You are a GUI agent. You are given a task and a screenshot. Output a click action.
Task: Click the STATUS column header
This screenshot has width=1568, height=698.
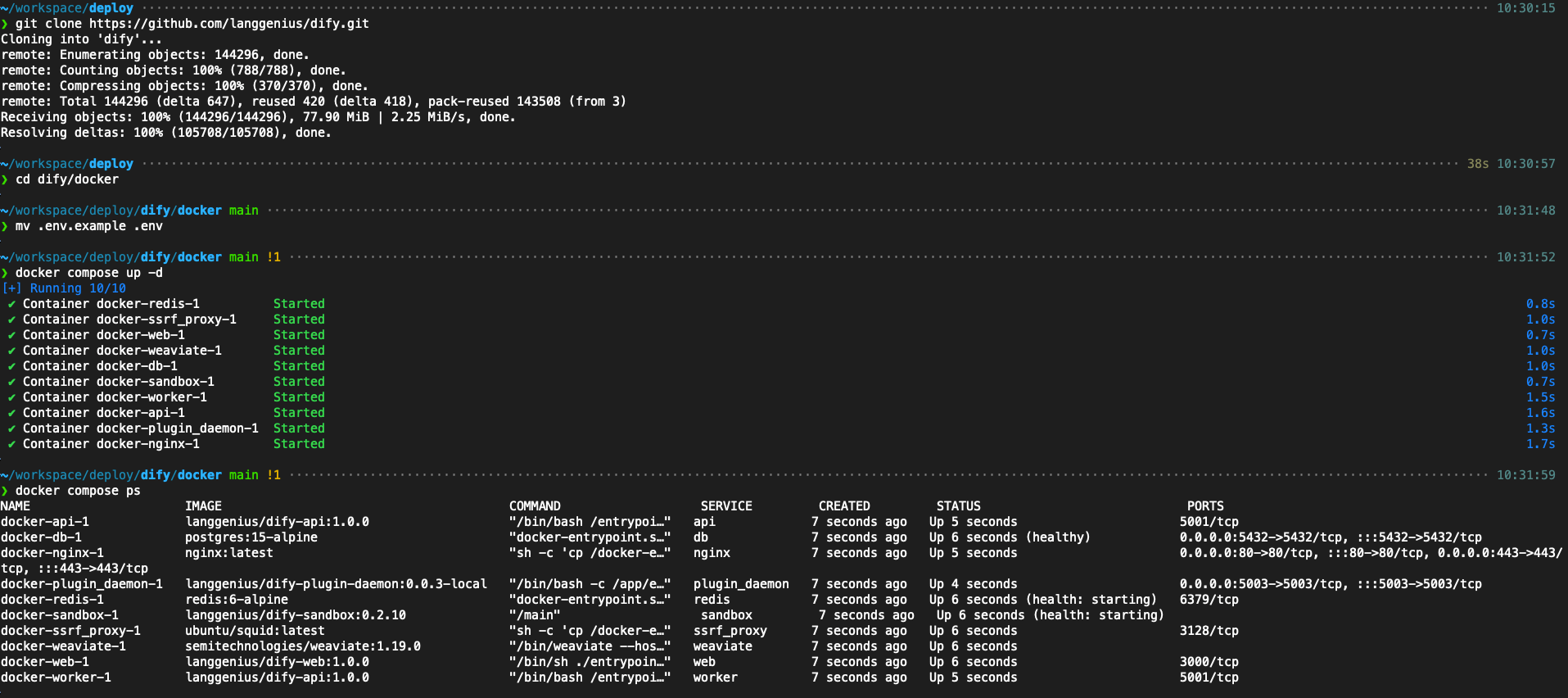[959, 506]
